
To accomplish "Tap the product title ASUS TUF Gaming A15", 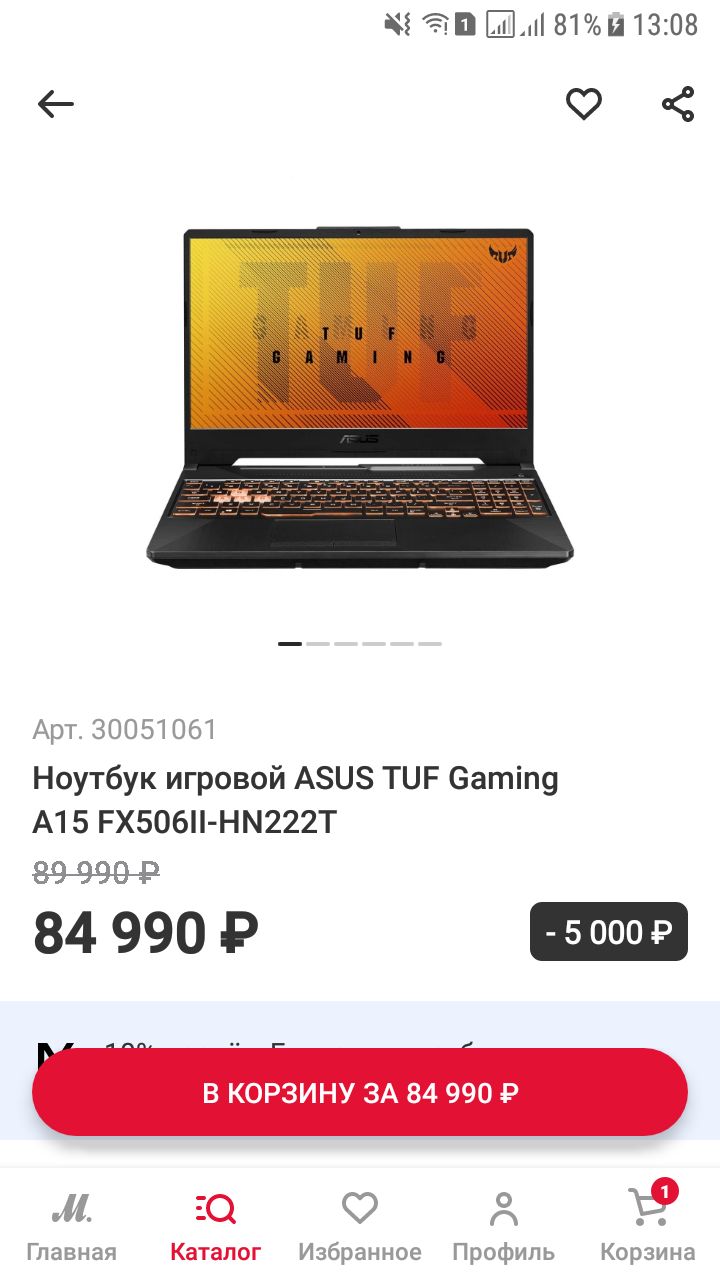I will click(296, 800).
